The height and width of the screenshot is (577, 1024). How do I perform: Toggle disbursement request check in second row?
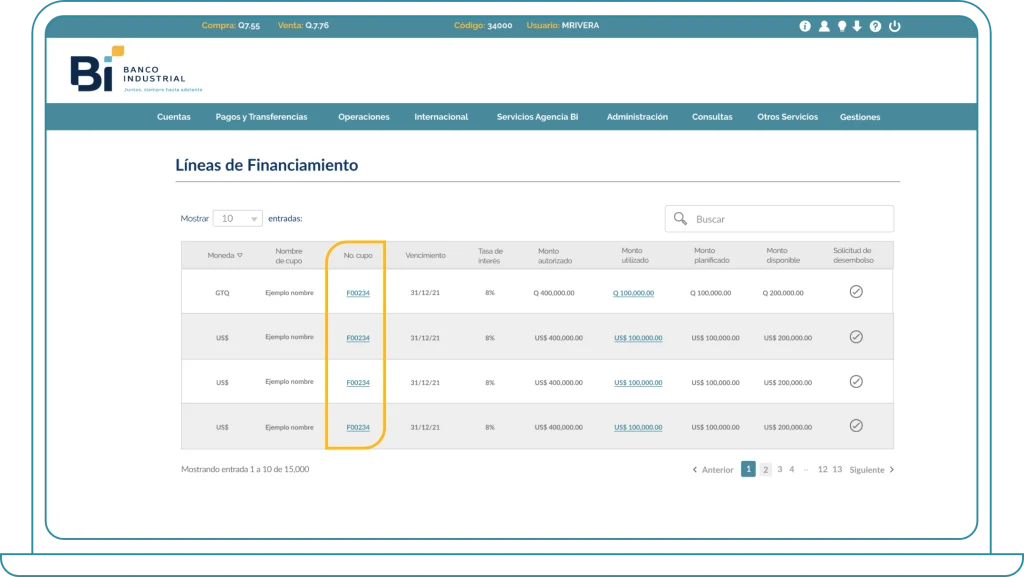pyautogui.click(x=856, y=337)
